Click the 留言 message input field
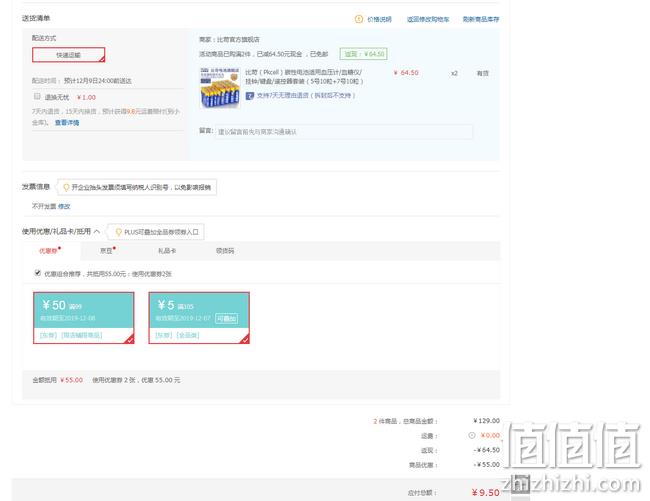 click(x=344, y=132)
